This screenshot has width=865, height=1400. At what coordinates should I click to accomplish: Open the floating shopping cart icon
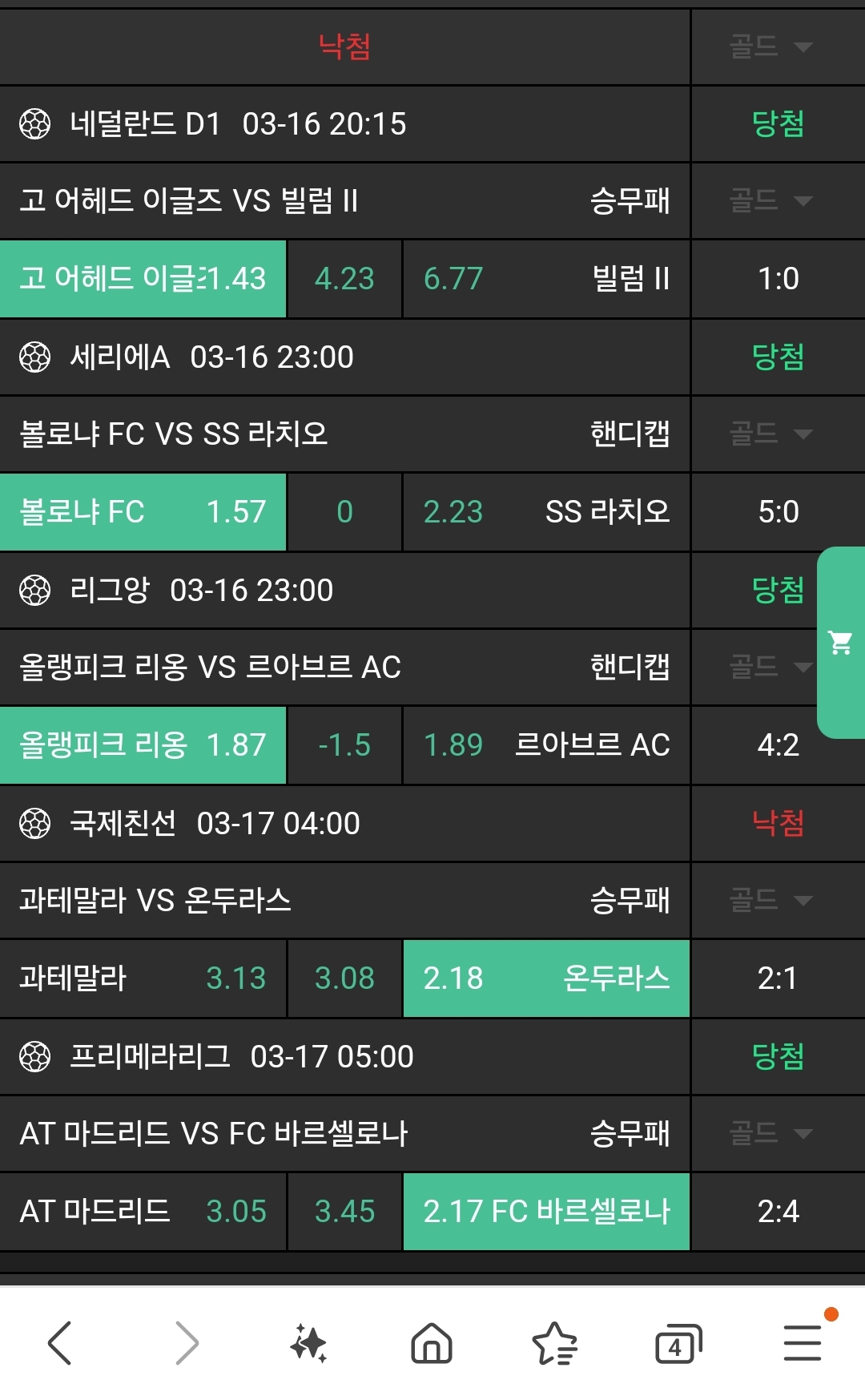(x=840, y=642)
